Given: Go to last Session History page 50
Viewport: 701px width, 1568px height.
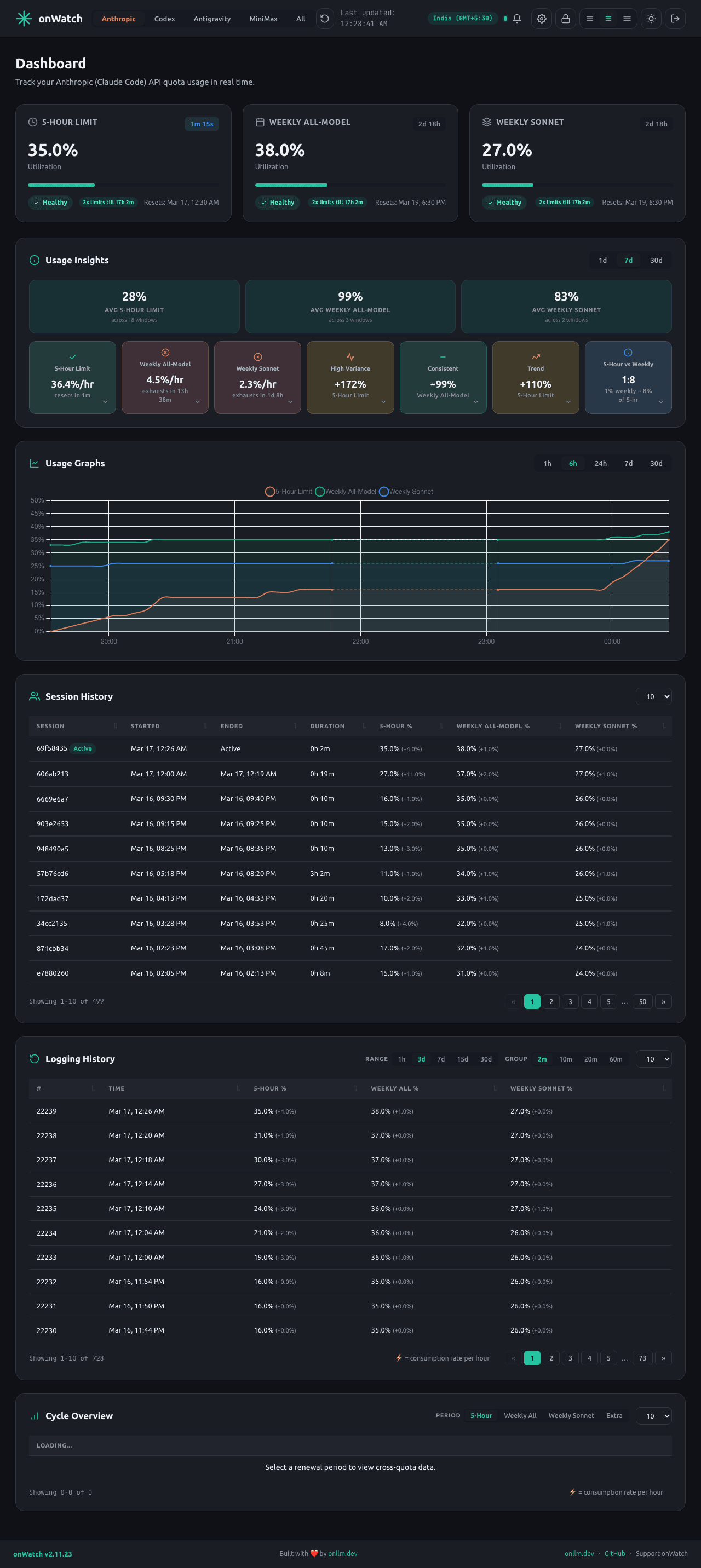Looking at the screenshot, I should point(642,1001).
